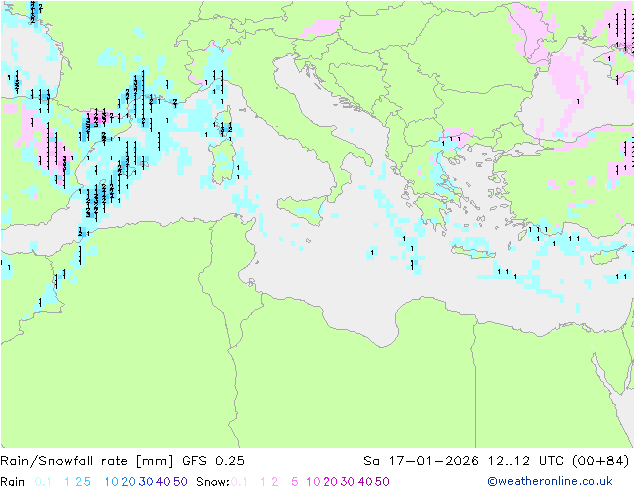Click the '12..12 UTC' time text

(x=526, y=461)
